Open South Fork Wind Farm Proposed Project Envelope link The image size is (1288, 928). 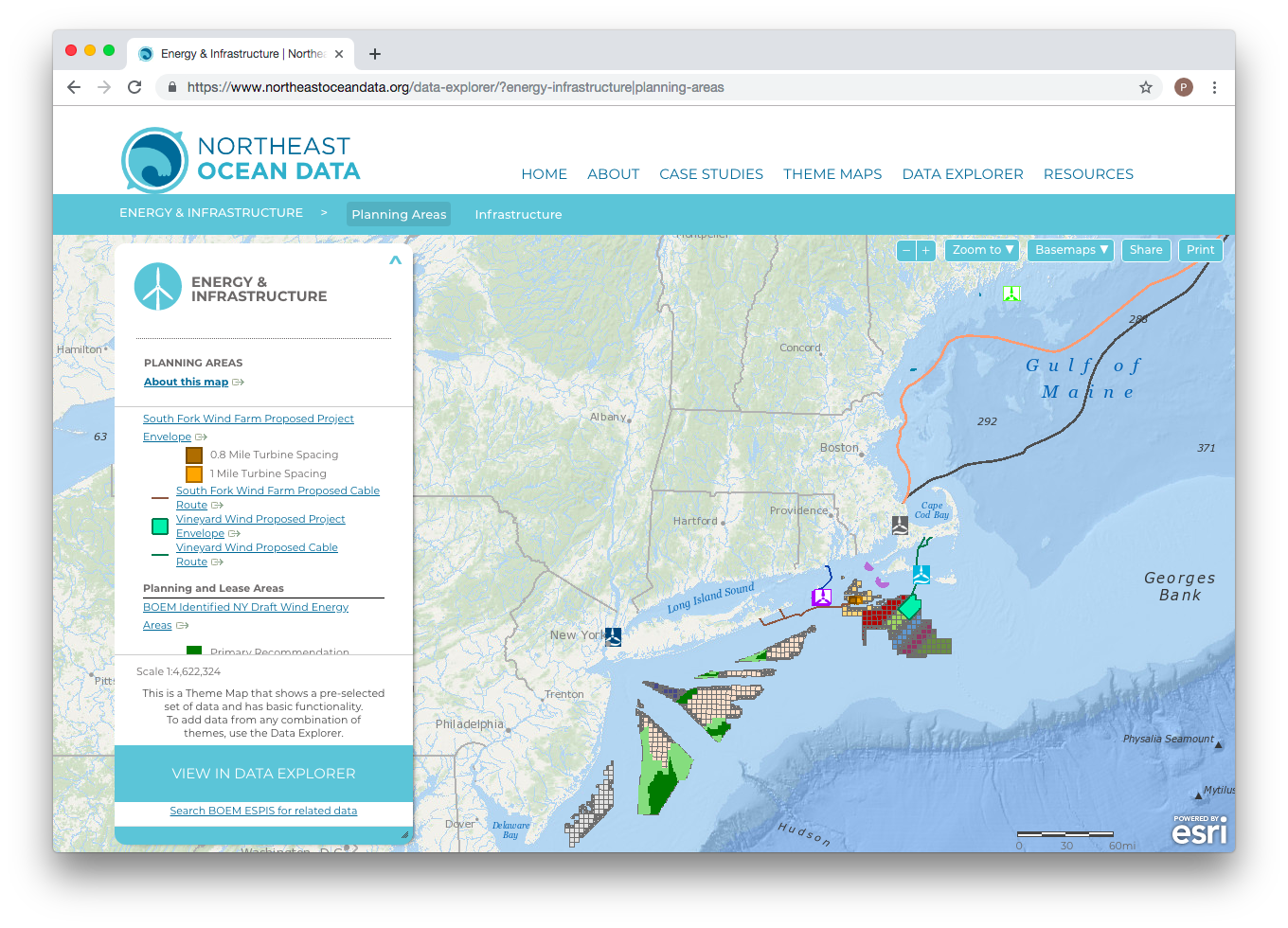248,427
